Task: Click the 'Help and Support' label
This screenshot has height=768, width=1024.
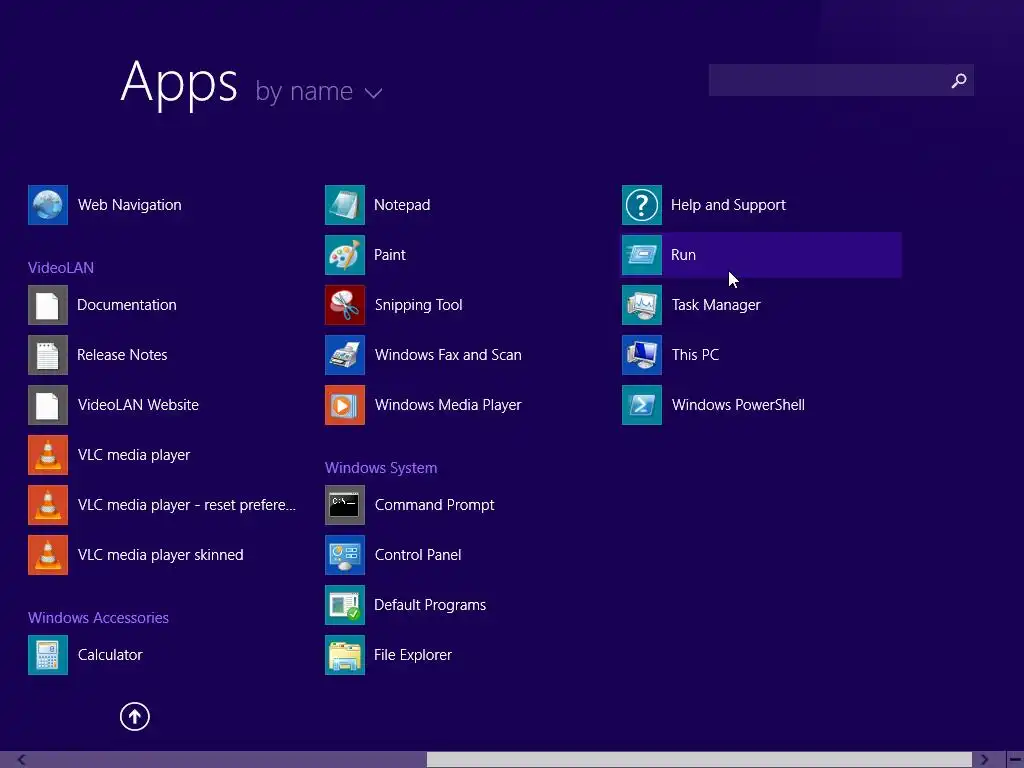Action: point(728,205)
